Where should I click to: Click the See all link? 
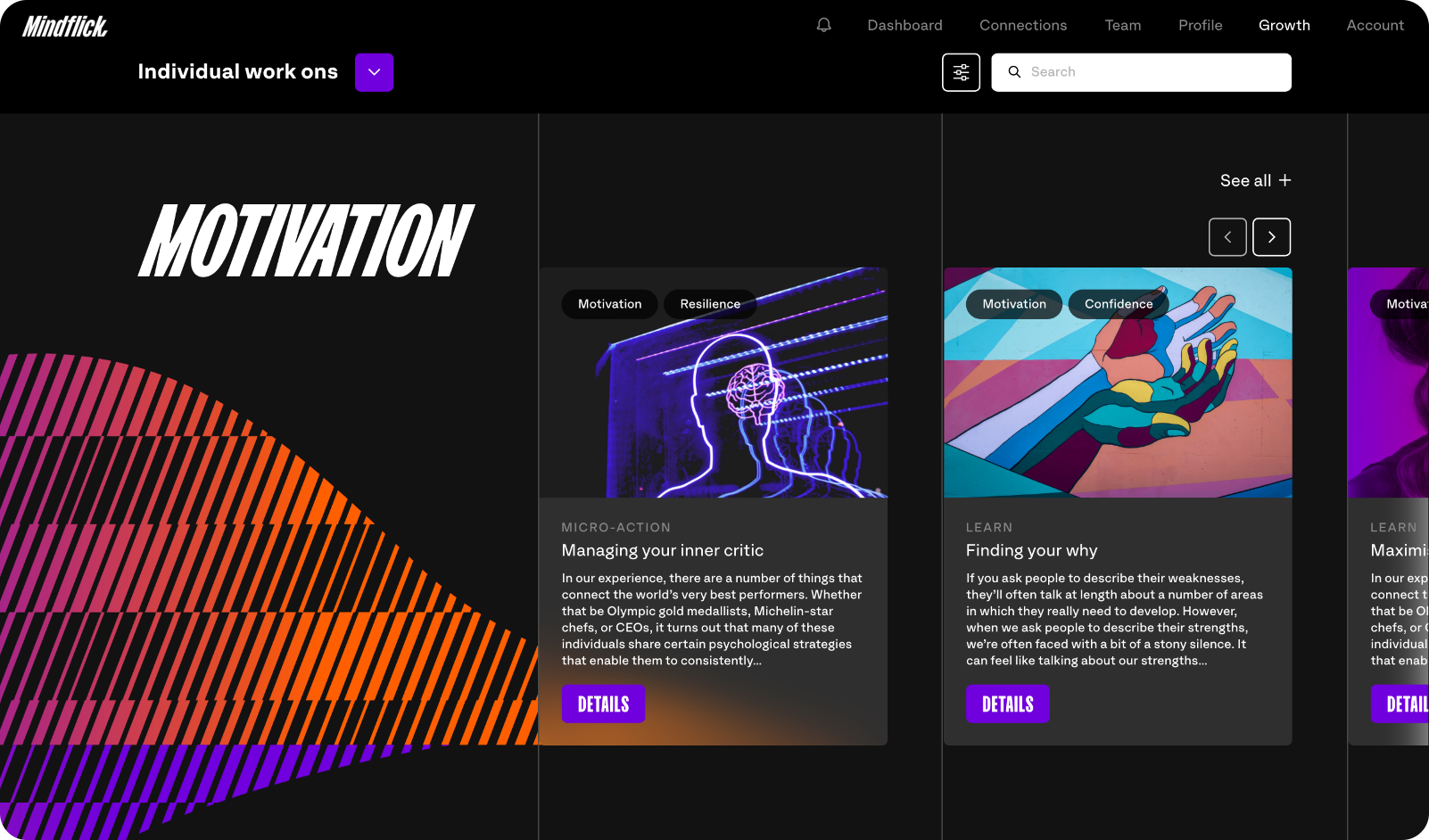pyautogui.click(x=1245, y=180)
